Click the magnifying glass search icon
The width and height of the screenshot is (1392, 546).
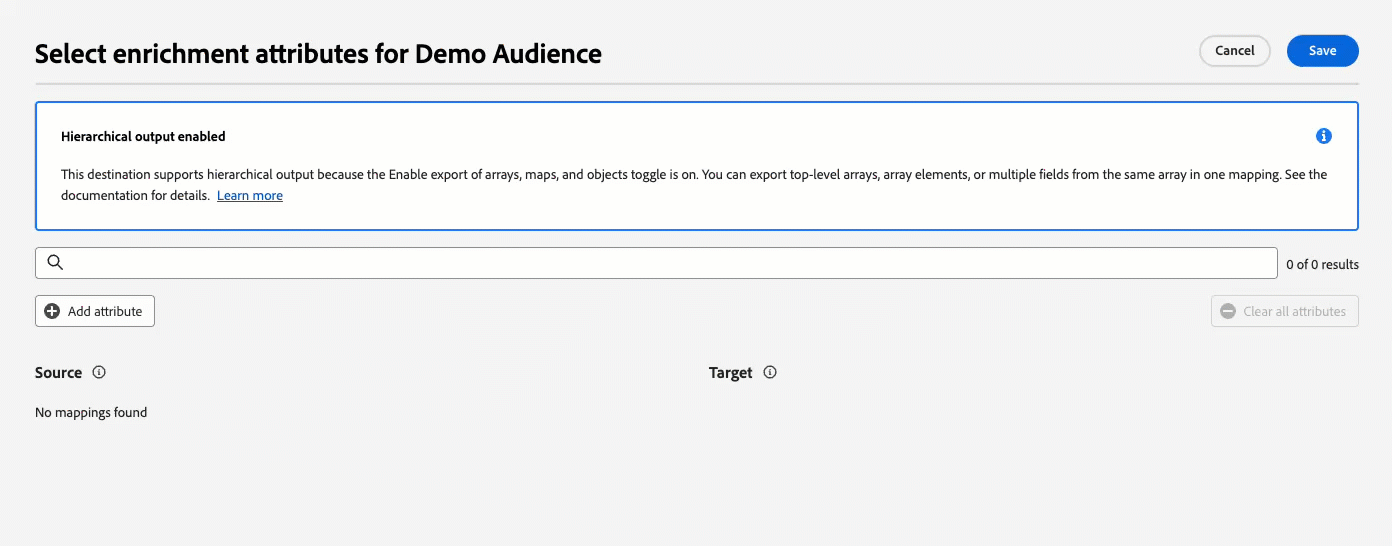pyautogui.click(x=56, y=262)
